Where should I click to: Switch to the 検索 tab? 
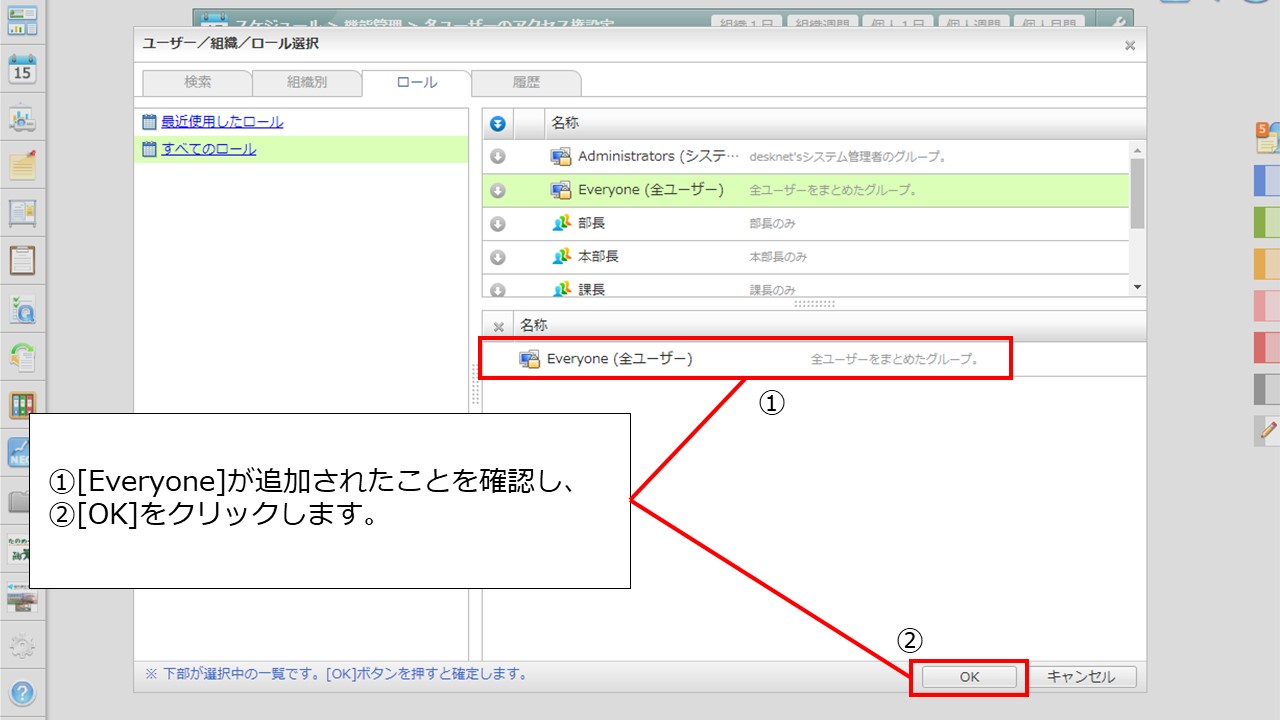[x=197, y=83]
